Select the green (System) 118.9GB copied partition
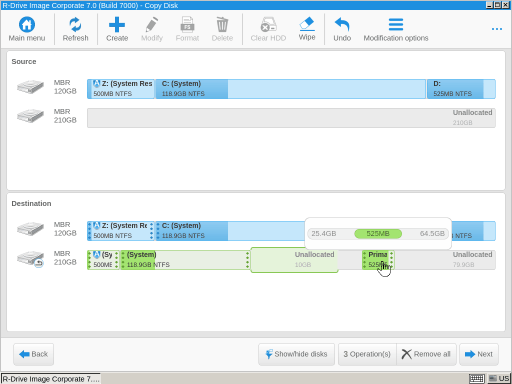 (185, 260)
